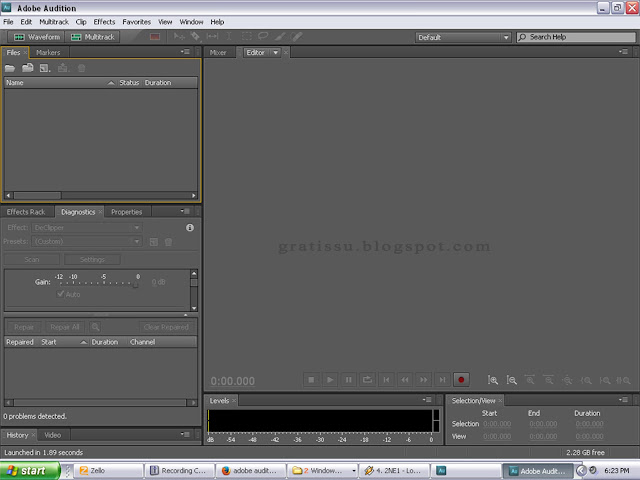Select the Paintbrush Selection tool

point(280,37)
